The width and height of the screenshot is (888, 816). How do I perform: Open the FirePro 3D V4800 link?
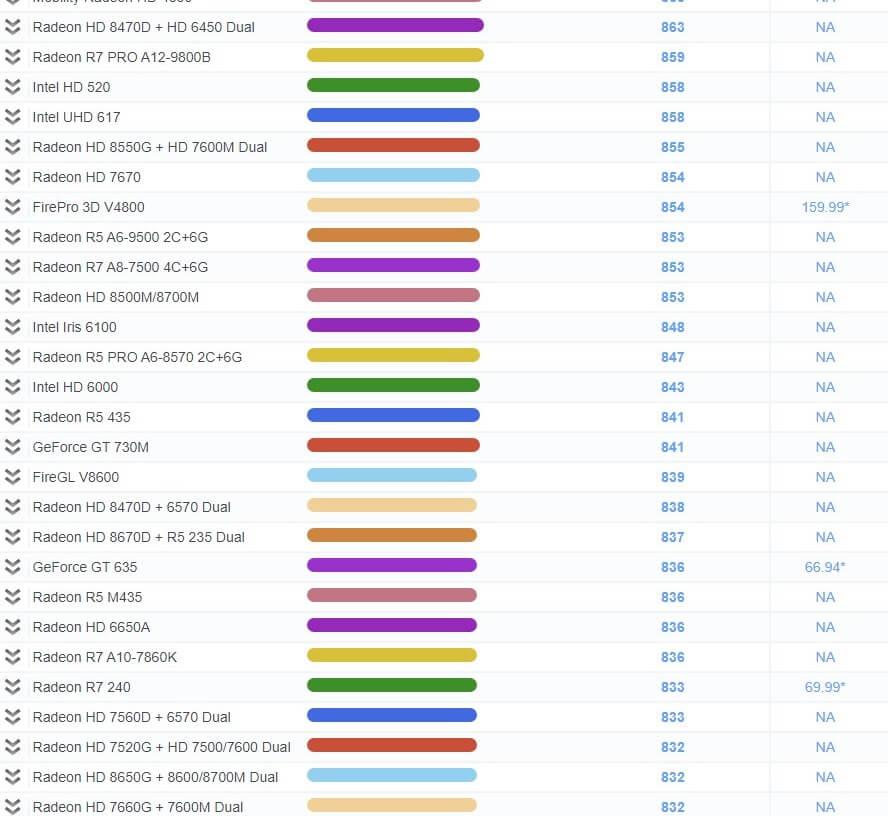pyautogui.click(x=88, y=207)
